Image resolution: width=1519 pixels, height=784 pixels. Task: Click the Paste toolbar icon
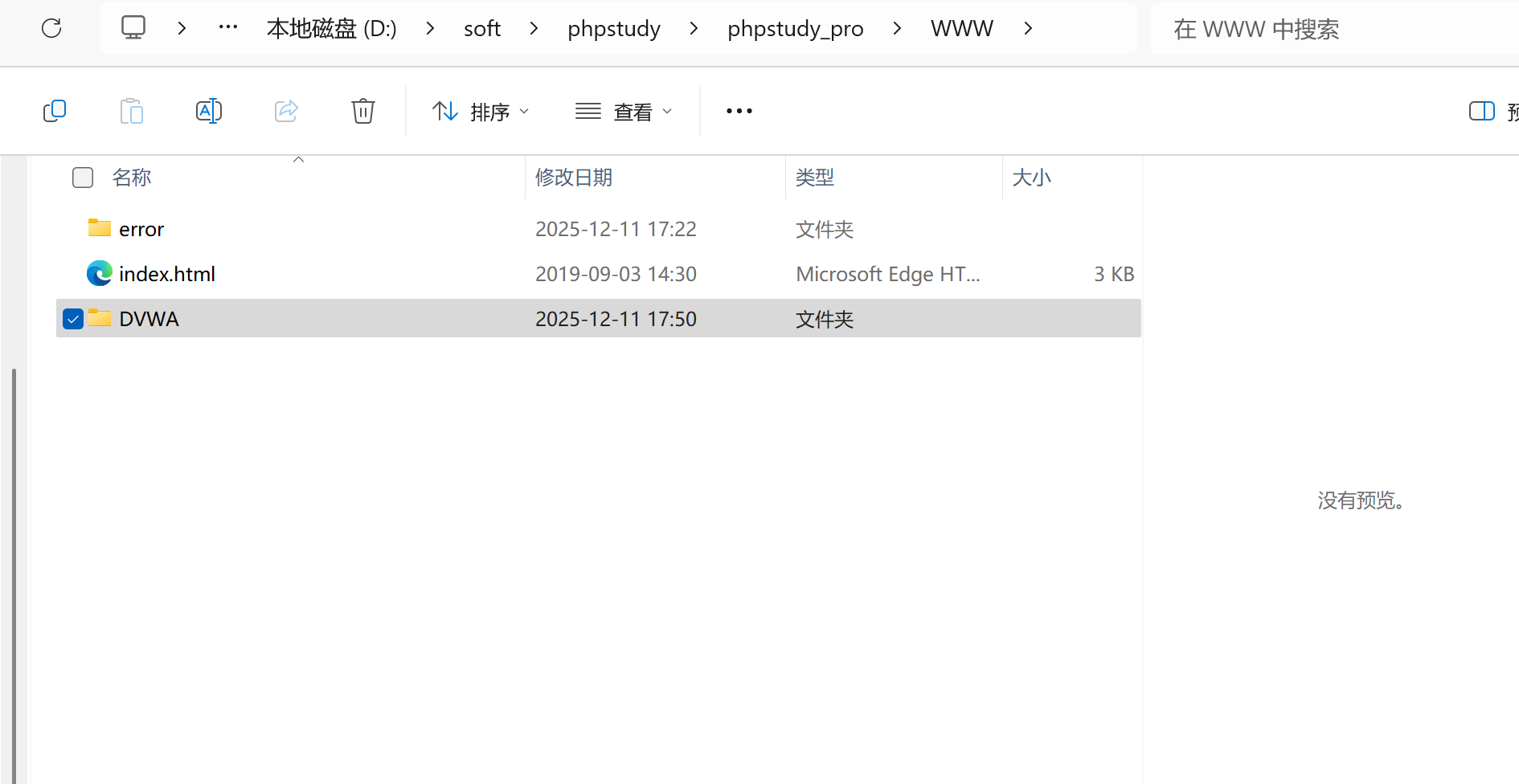point(132,111)
